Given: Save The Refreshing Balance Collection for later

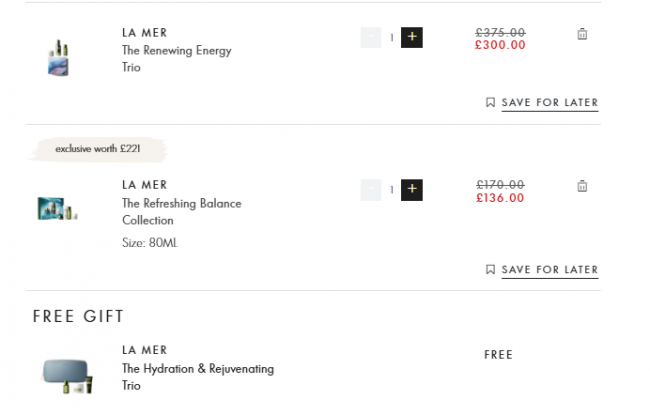Looking at the screenshot, I should 549,269.
